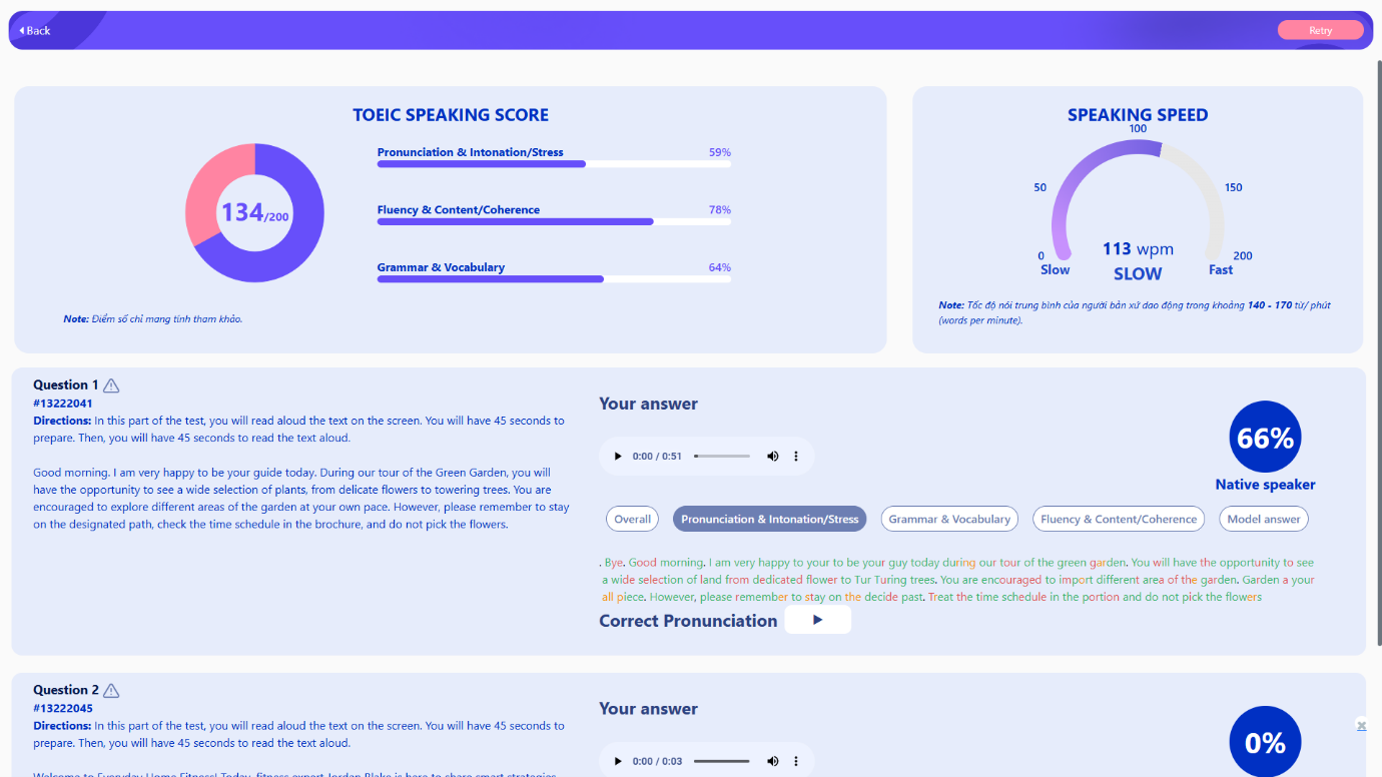Click the 134/200 score donut chart
This screenshot has width=1382, height=777.
pos(255,213)
